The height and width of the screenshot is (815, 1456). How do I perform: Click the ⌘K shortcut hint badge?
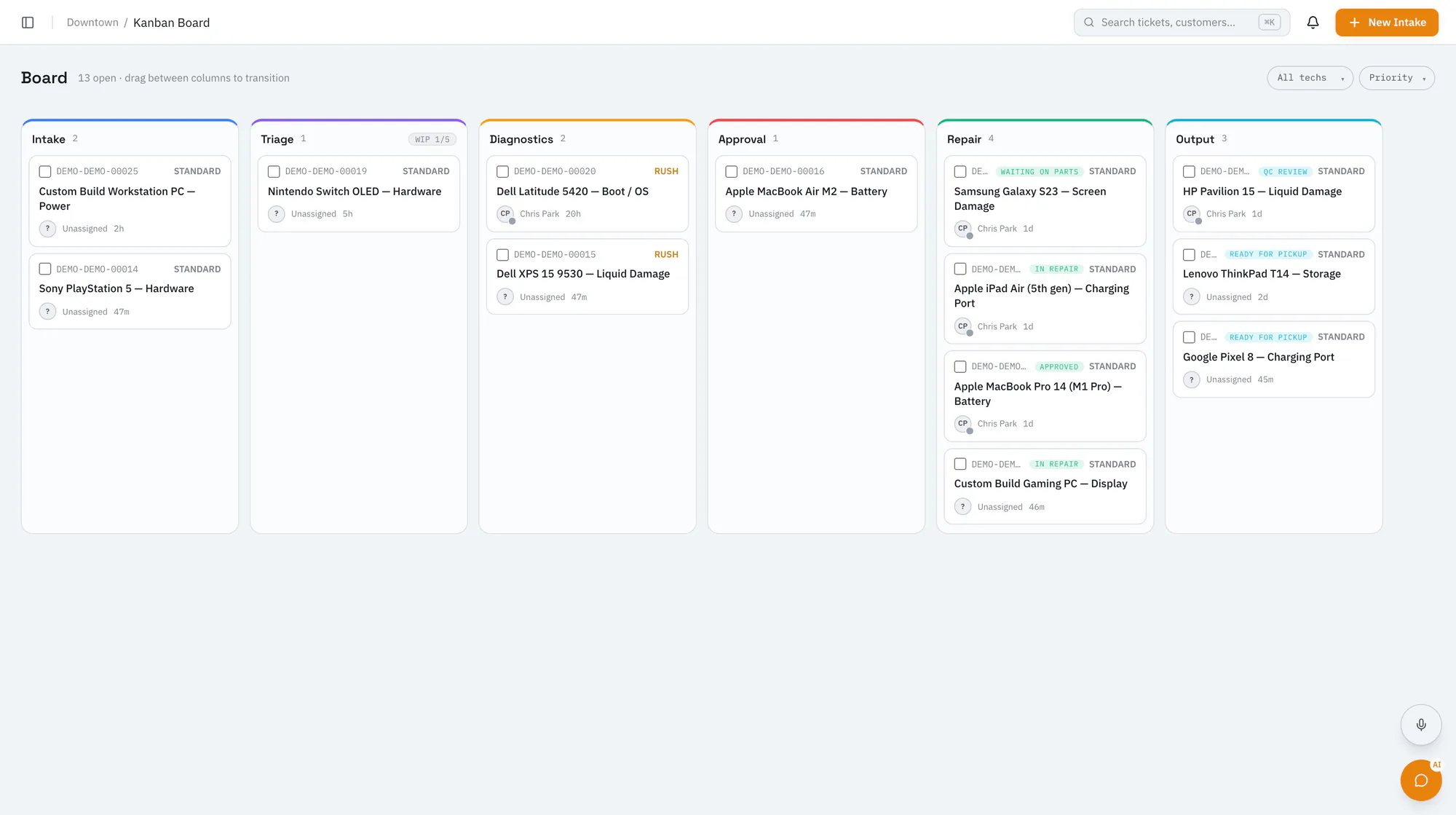pyautogui.click(x=1269, y=23)
